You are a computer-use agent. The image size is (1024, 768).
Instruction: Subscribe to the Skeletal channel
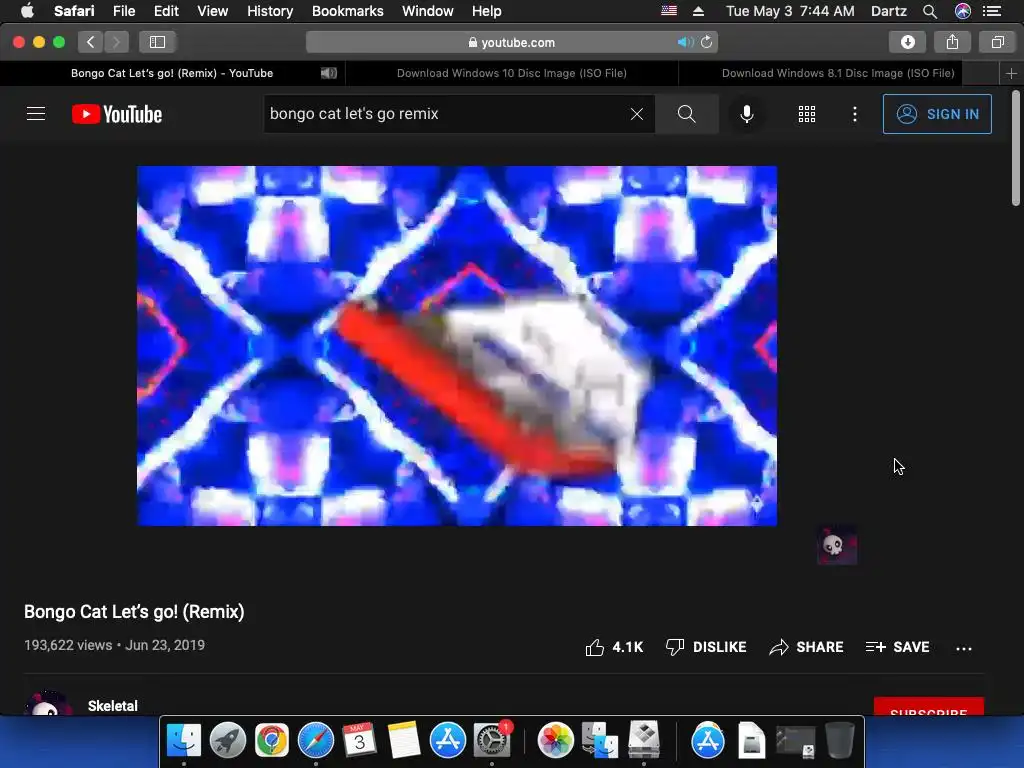[x=929, y=707]
